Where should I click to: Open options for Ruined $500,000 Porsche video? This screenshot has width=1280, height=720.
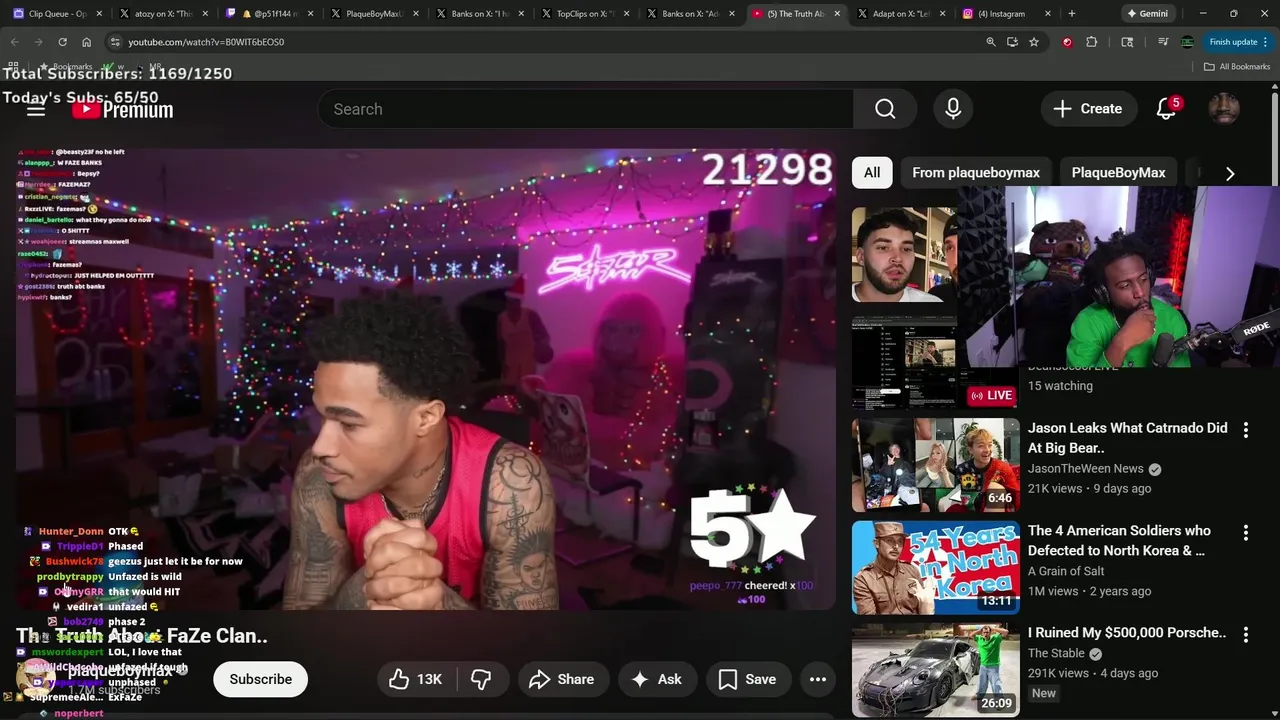click(x=1246, y=635)
